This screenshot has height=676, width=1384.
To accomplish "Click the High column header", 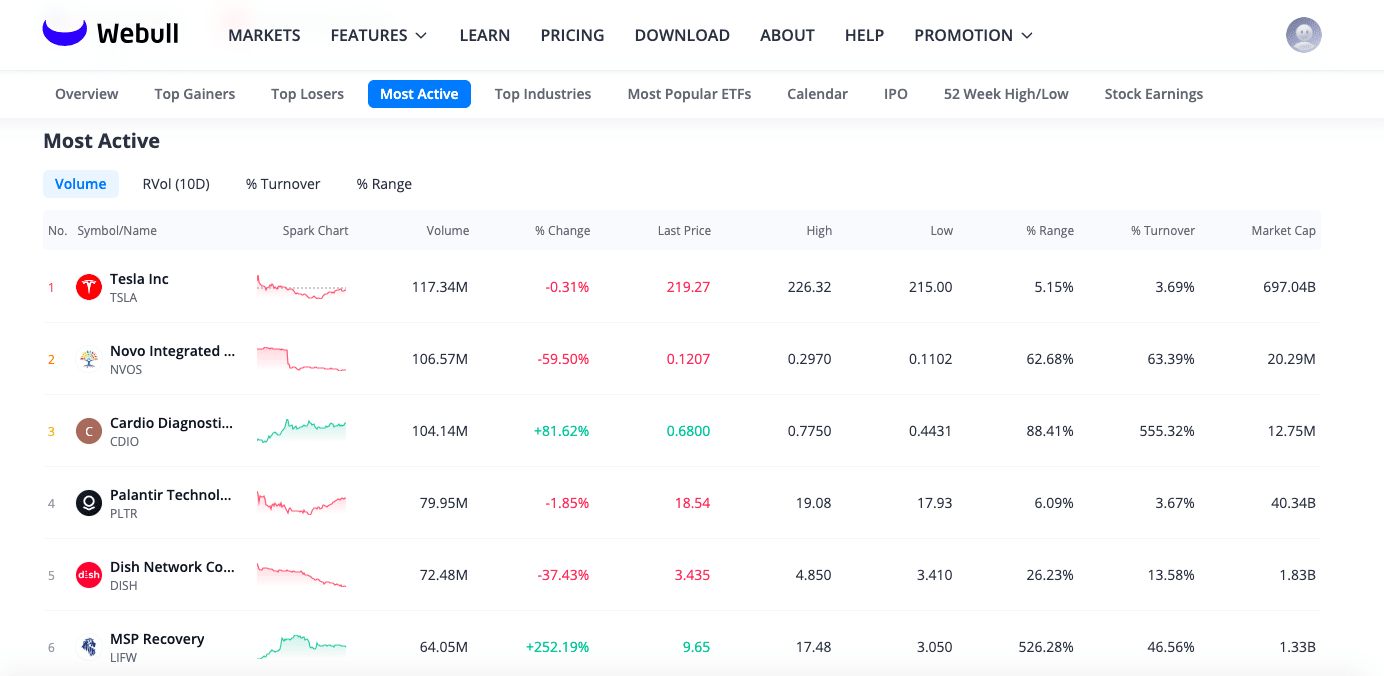I will click(819, 231).
